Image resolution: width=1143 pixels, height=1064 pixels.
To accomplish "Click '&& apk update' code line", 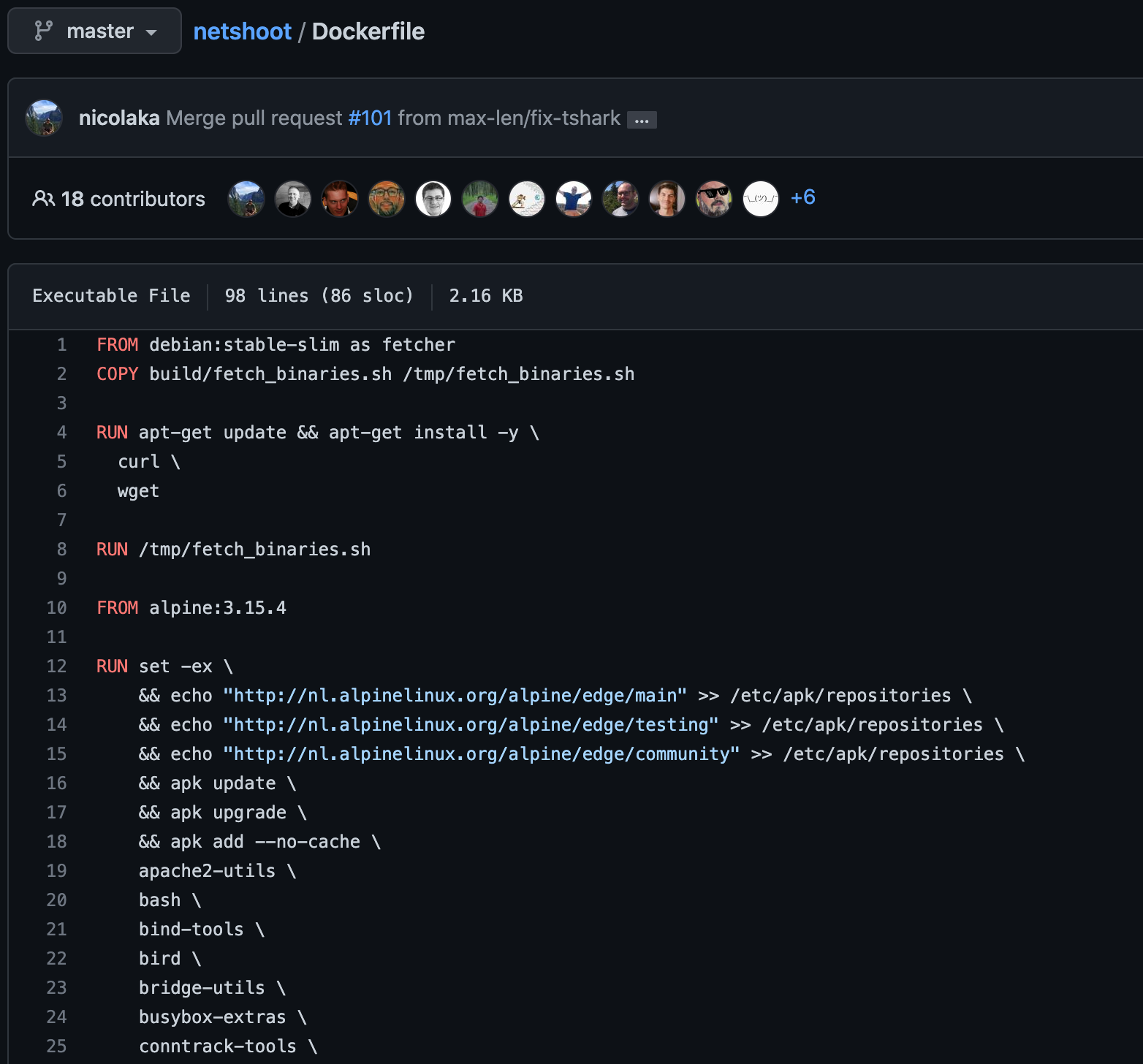I will [218, 783].
